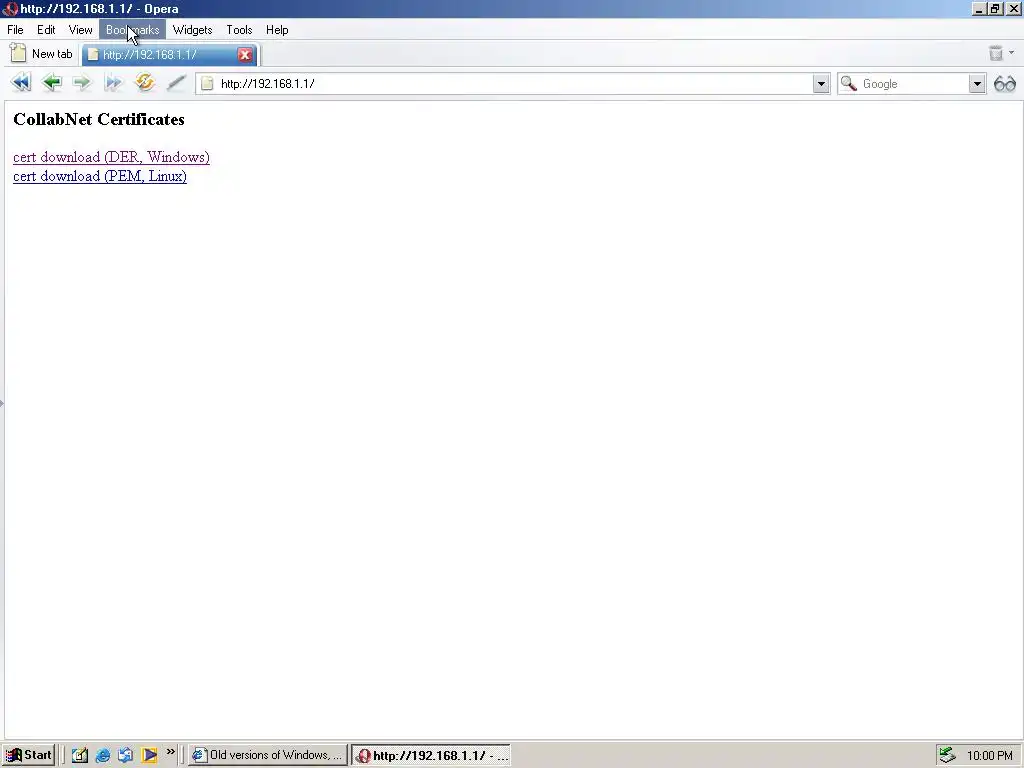Switch to Old versions of Windows taskbar window
The width and height of the screenshot is (1024, 768).
click(268, 755)
